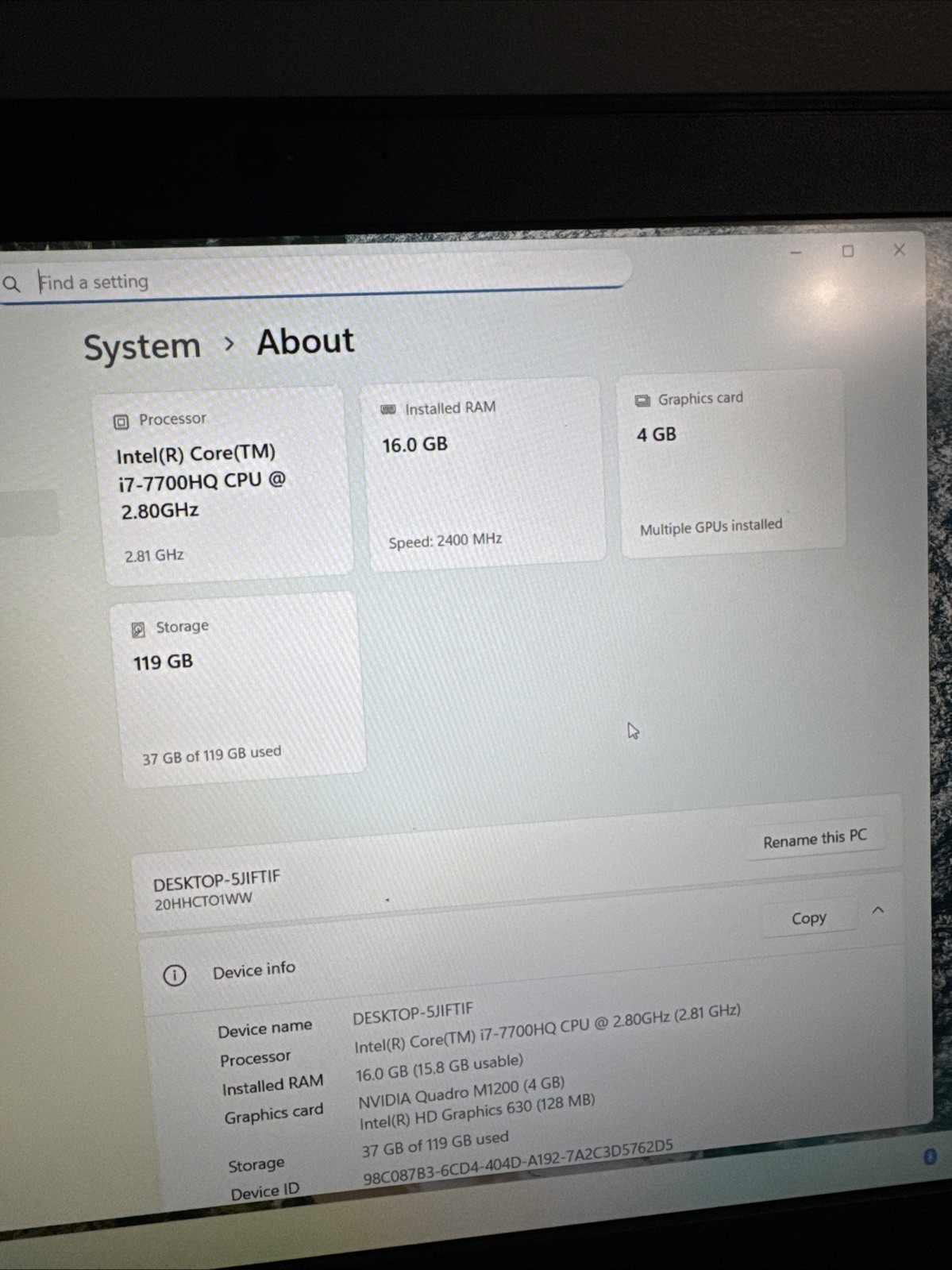This screenshot has width=952, height=1270.
Task: Click the Device ID row label
Action: pyautogui.click(x=265, y=1191)
